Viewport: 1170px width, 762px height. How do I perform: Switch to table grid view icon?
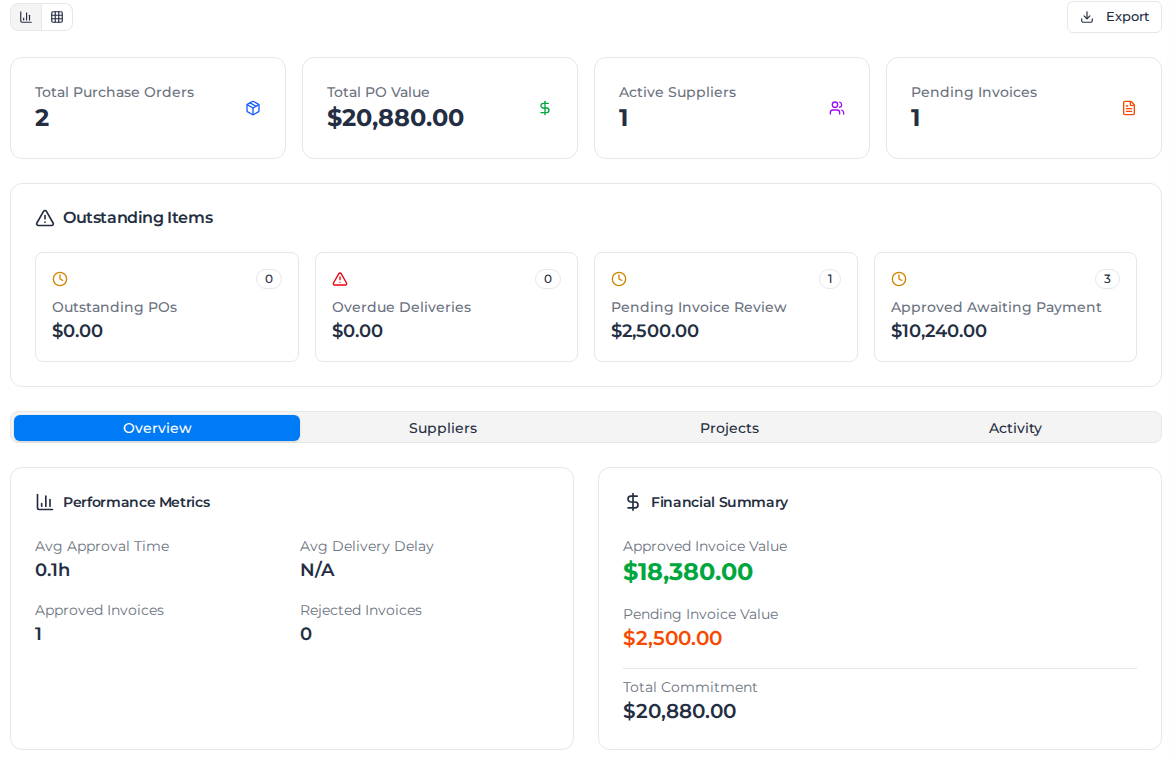click(57, 17)
